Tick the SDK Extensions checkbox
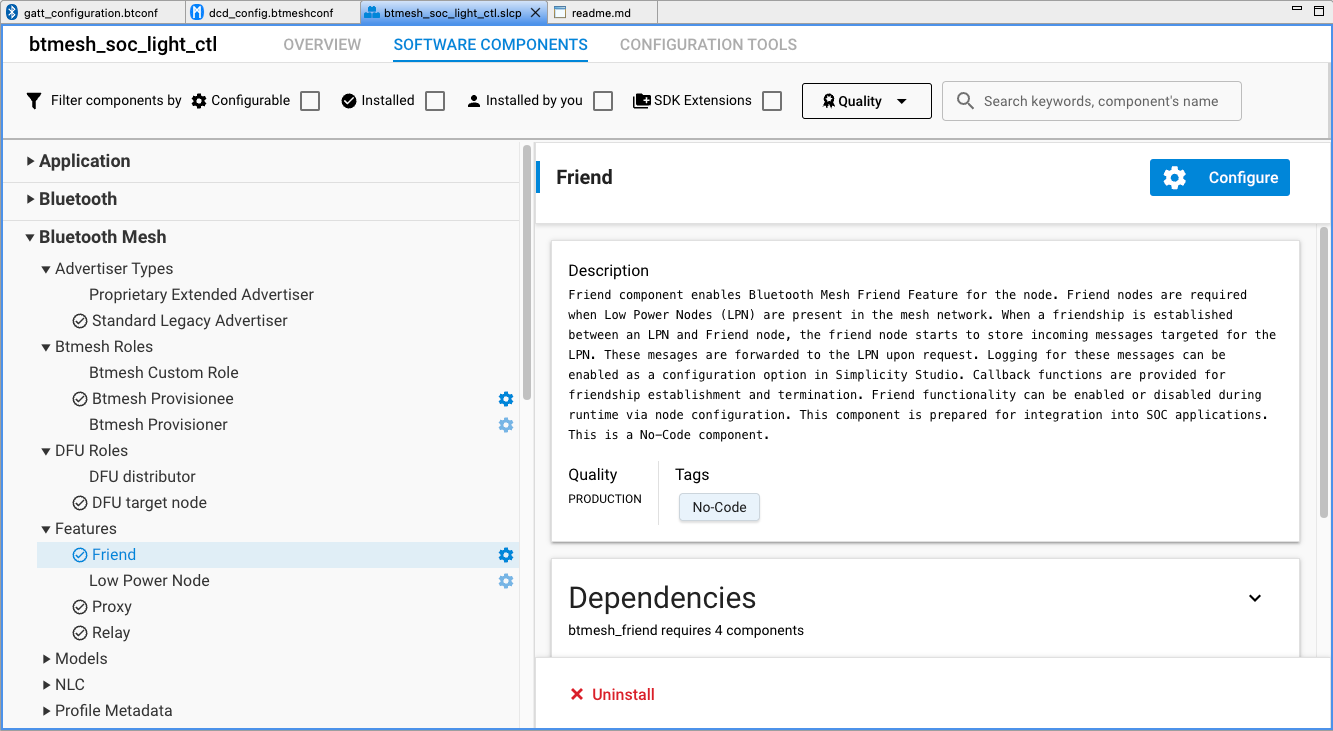Viewport: 1333px width, 731px height. 771,100
